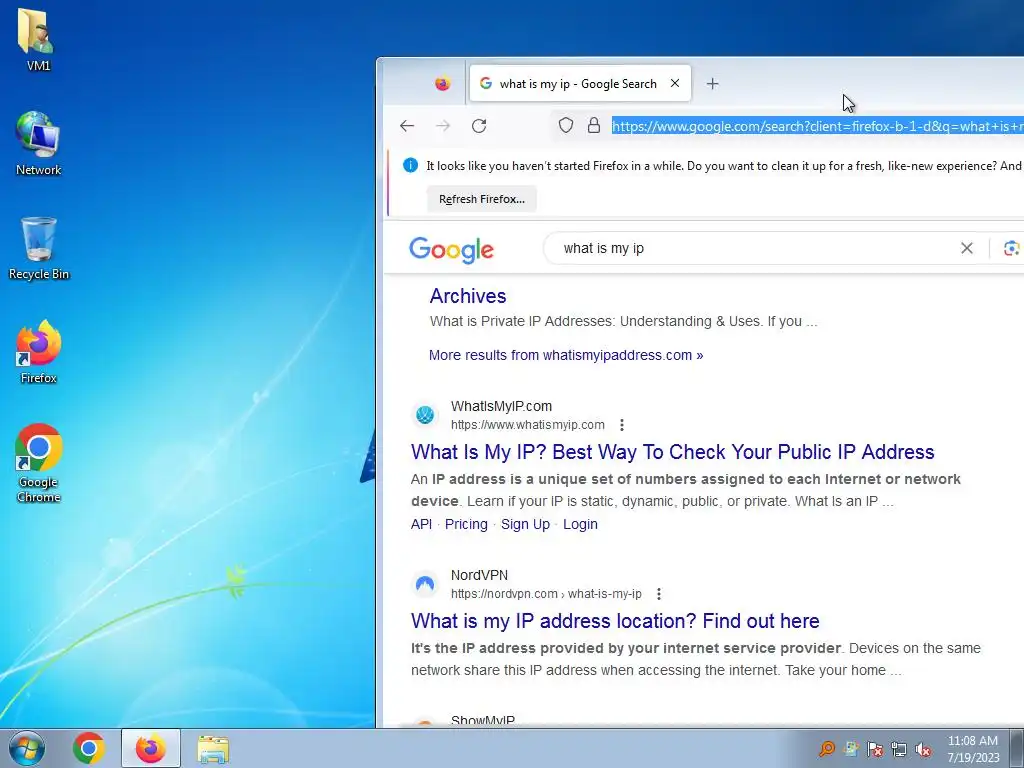Screen dimensions: 1024x768
Task: Open 'What Is My IP? Best Way' result
Action: tap(673, 452)
